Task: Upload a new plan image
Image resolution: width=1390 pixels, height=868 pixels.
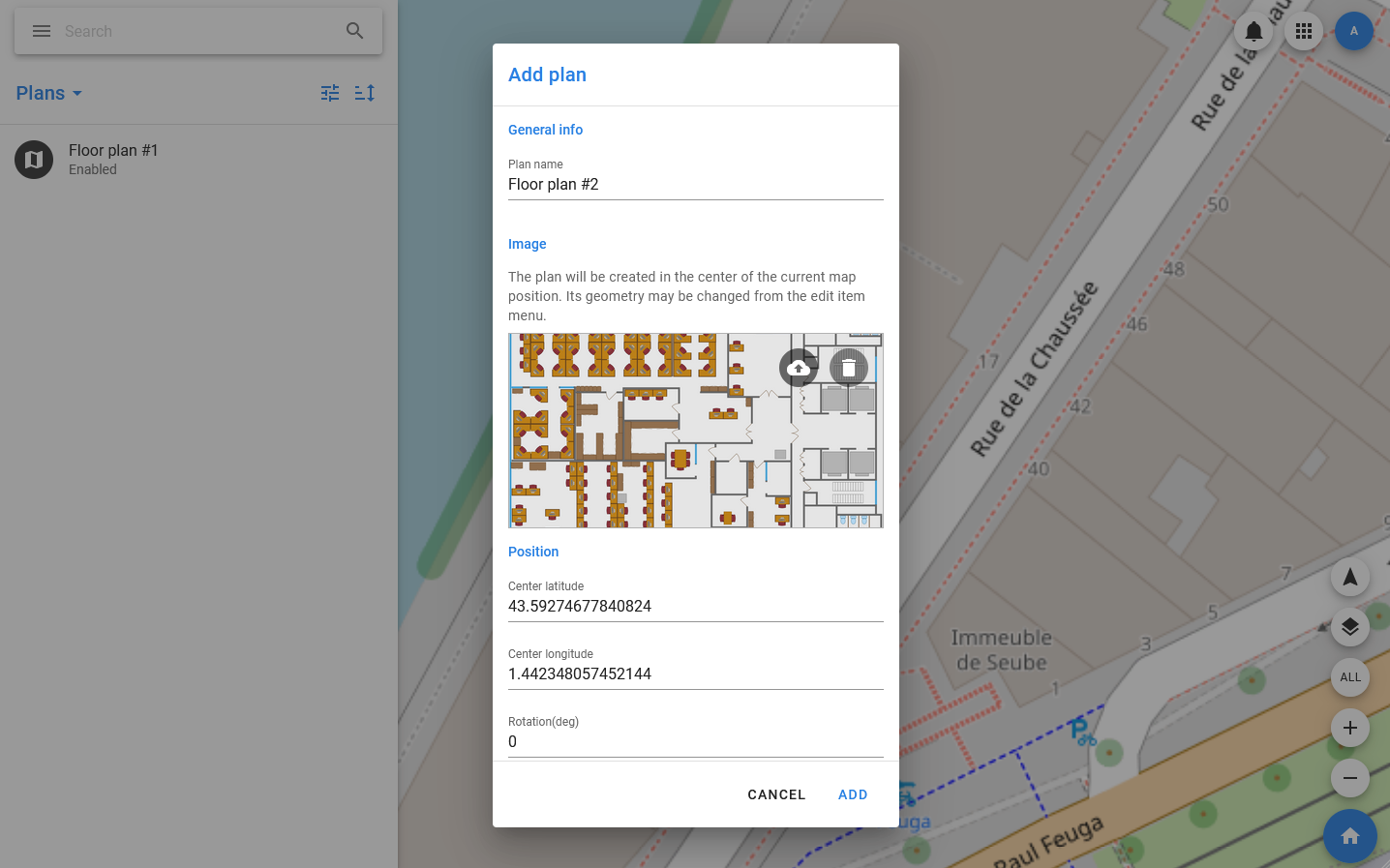Action: pyautogui.click(x=799, y=368)
